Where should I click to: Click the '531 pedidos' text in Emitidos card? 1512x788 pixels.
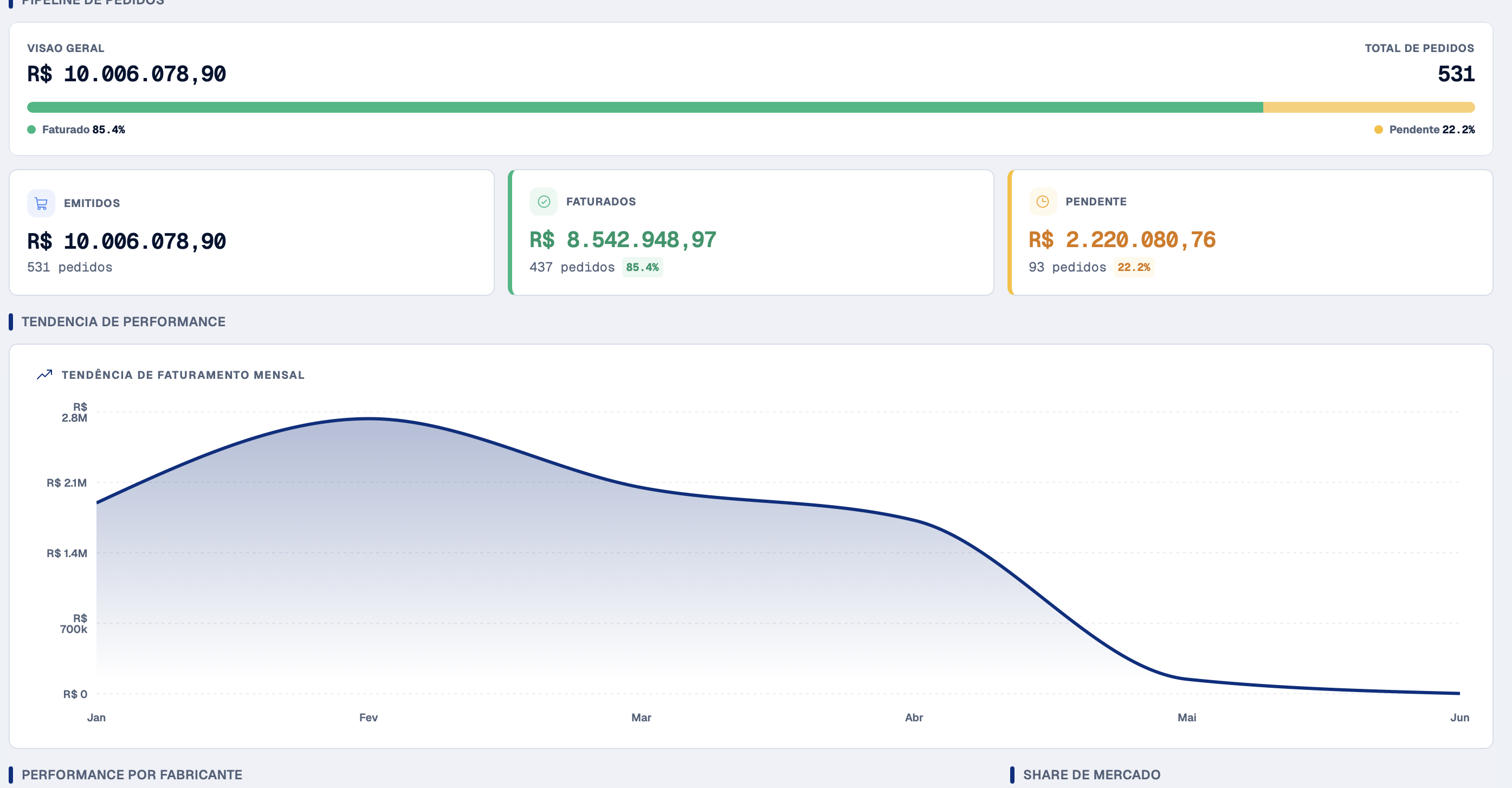click(x=70, y=267)
